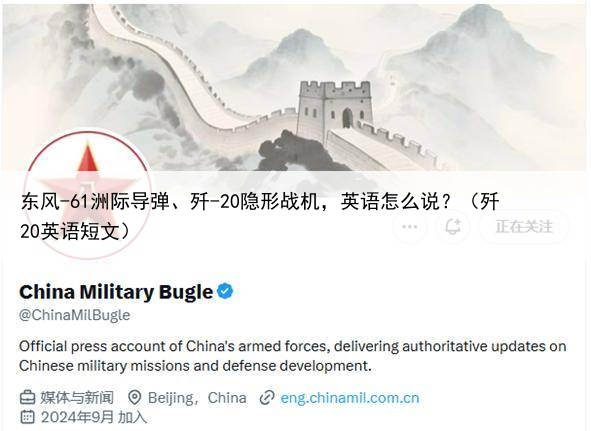Select the 媒体与新闻 category label

[x=77, y=398]
